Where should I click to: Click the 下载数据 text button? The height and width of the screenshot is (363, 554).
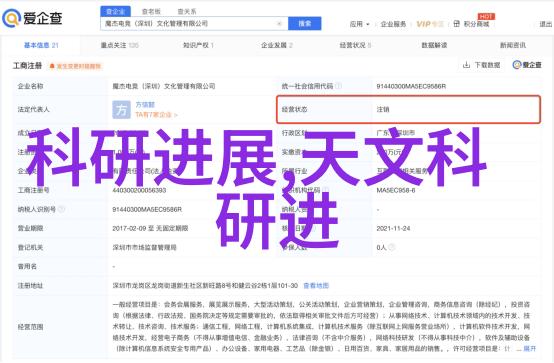pos(487,65)
